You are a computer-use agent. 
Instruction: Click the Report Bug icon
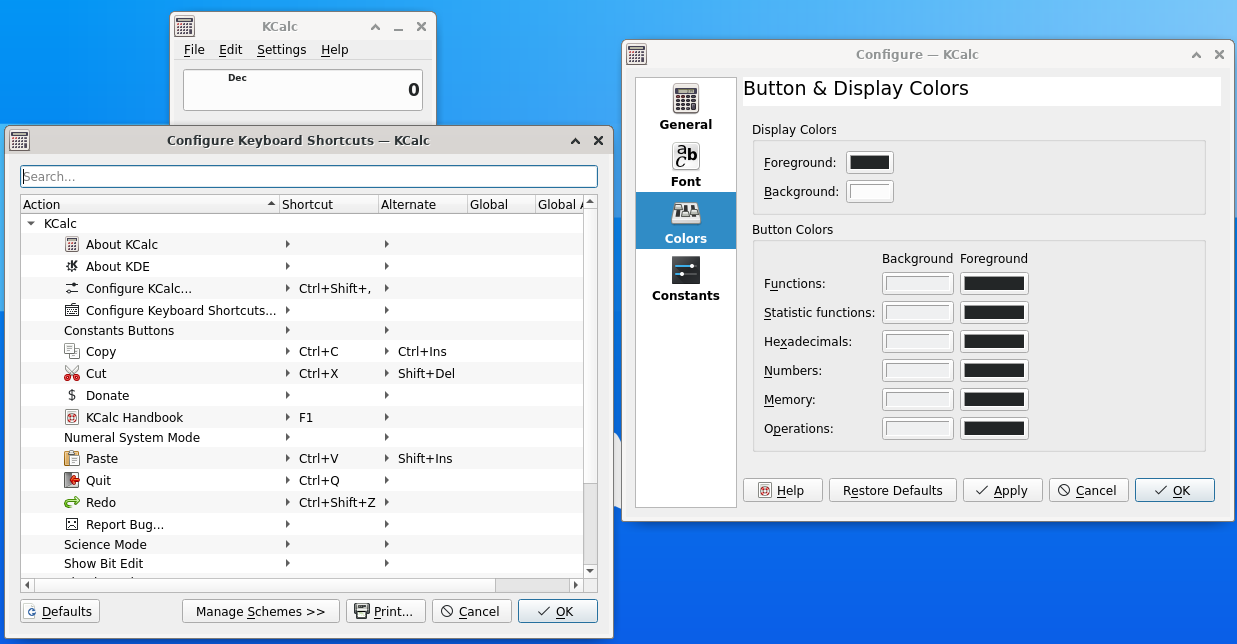pyautogui.click(x=72, y=524)
